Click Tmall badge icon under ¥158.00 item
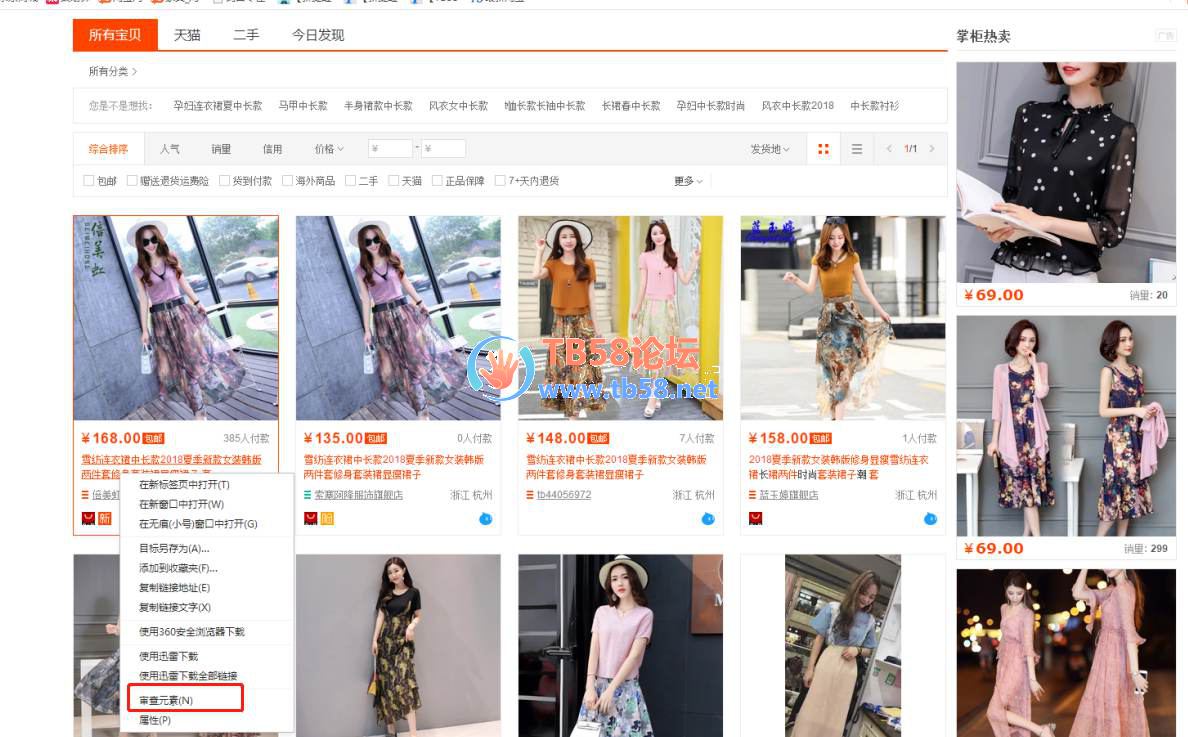The image size is (1188, 737). [756, 518]
